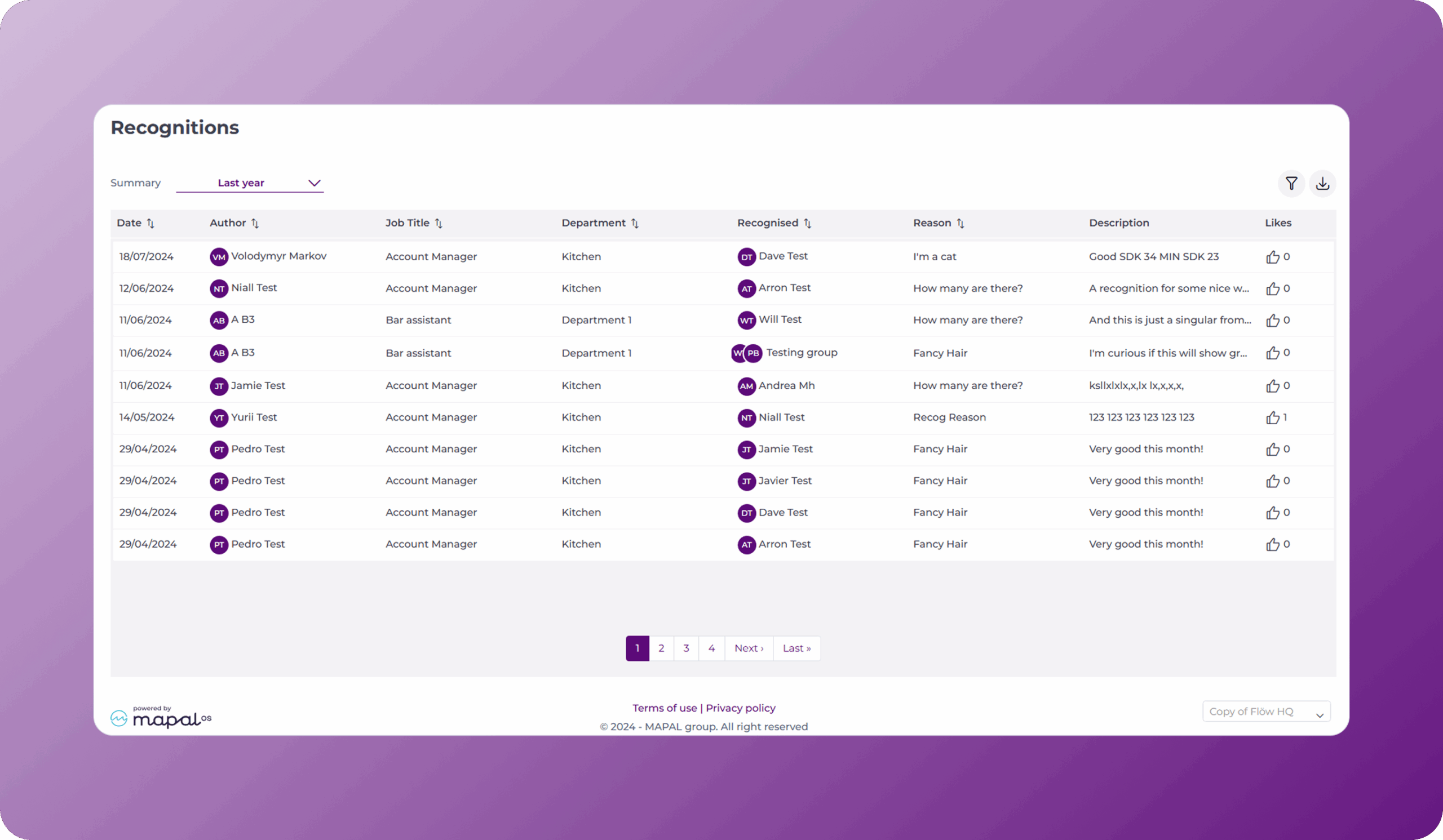Click thumbs-up on Yurii Test row
The width and height of the screenshot is (1443, 840).
pos(1272,417)
